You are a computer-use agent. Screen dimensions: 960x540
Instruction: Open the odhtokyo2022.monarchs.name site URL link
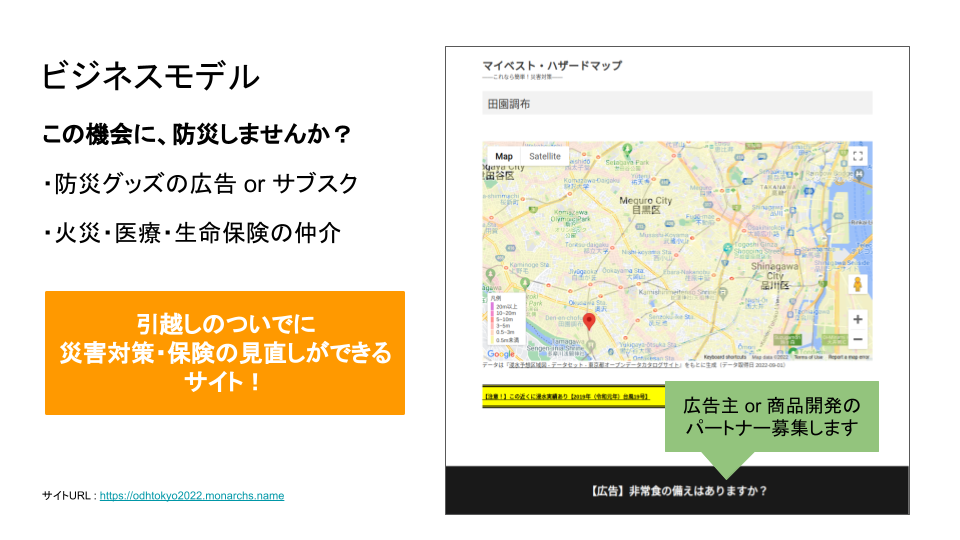192,495
